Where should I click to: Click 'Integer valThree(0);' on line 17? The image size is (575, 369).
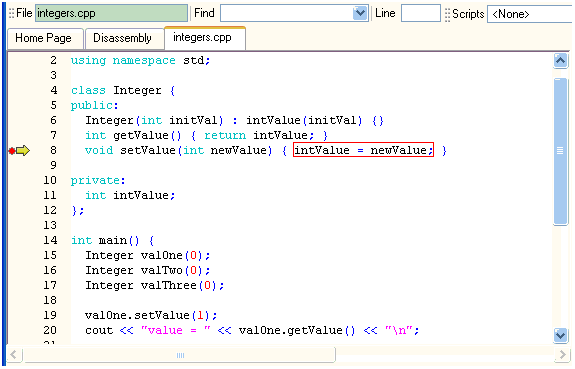click(x=154, y=285)
